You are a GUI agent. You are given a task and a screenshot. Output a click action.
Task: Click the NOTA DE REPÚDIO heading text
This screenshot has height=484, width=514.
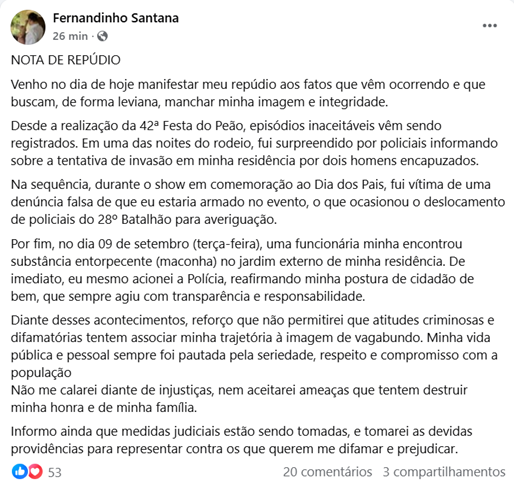tap(66, 60)
